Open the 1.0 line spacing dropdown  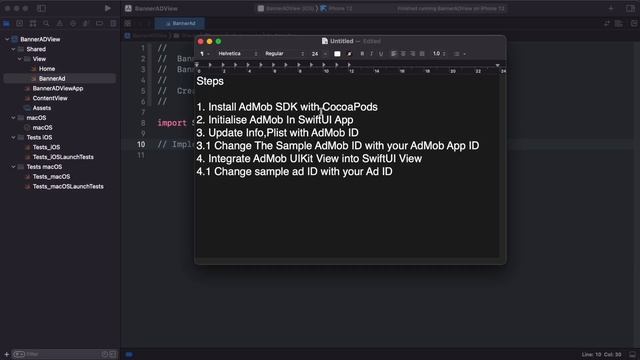tap(439, 53)
